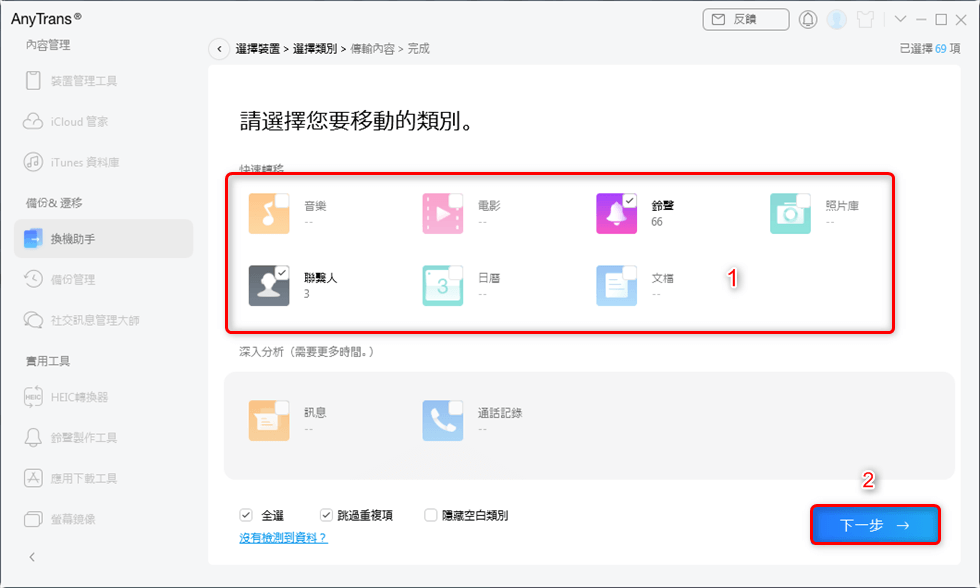Disable the 跳過重複項 checkbox

[327, 515]
